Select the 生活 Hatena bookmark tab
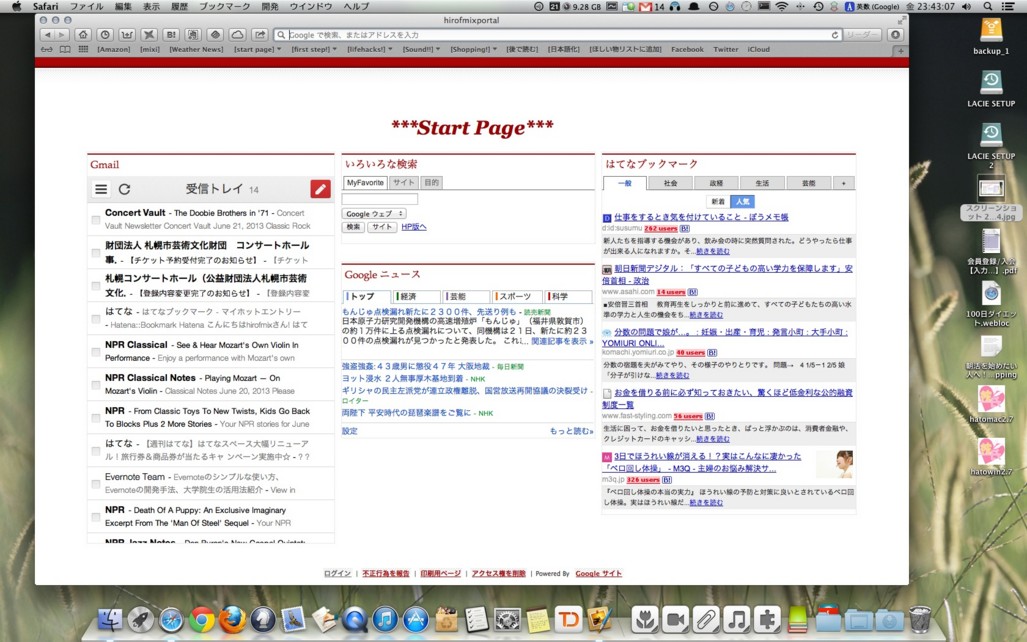Screen dimensions: 1027x642 pos(762,183)
